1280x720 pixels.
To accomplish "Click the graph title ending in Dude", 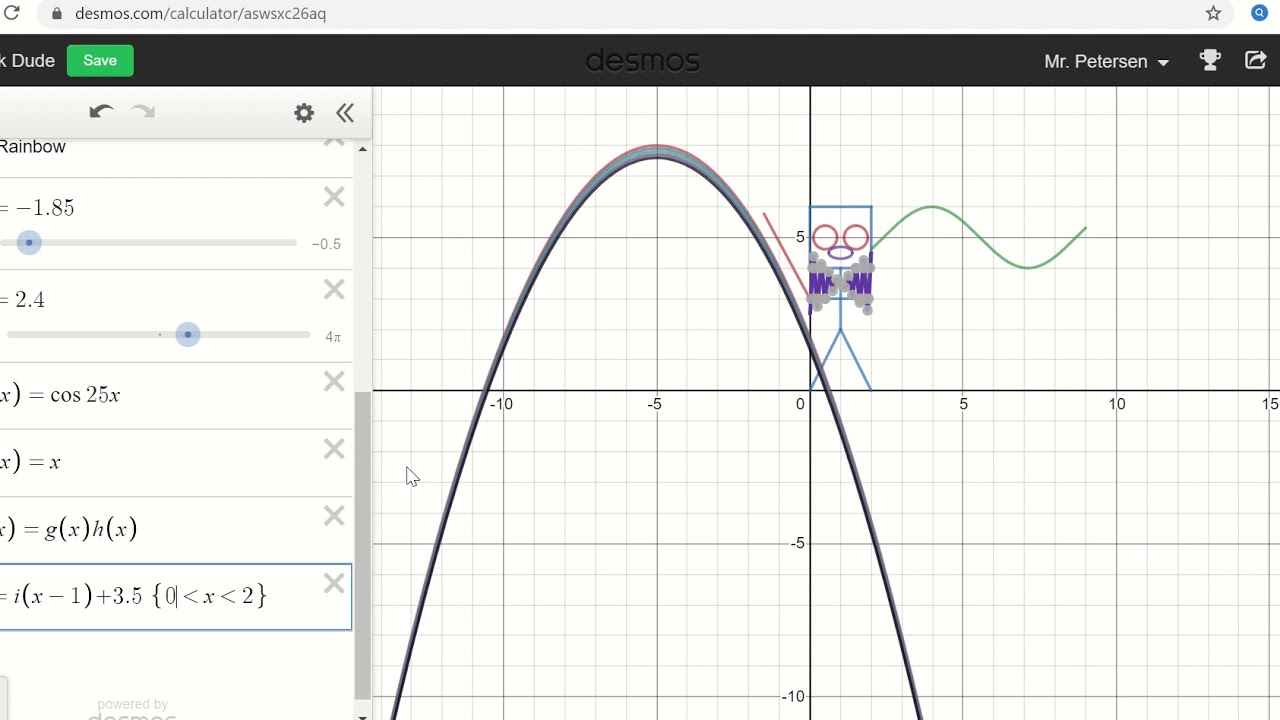I will (x=28, y=61).
